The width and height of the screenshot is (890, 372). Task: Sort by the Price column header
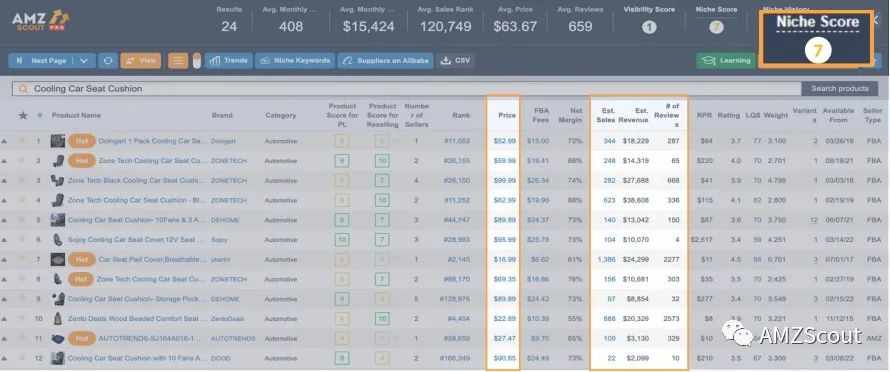(507, 115)
